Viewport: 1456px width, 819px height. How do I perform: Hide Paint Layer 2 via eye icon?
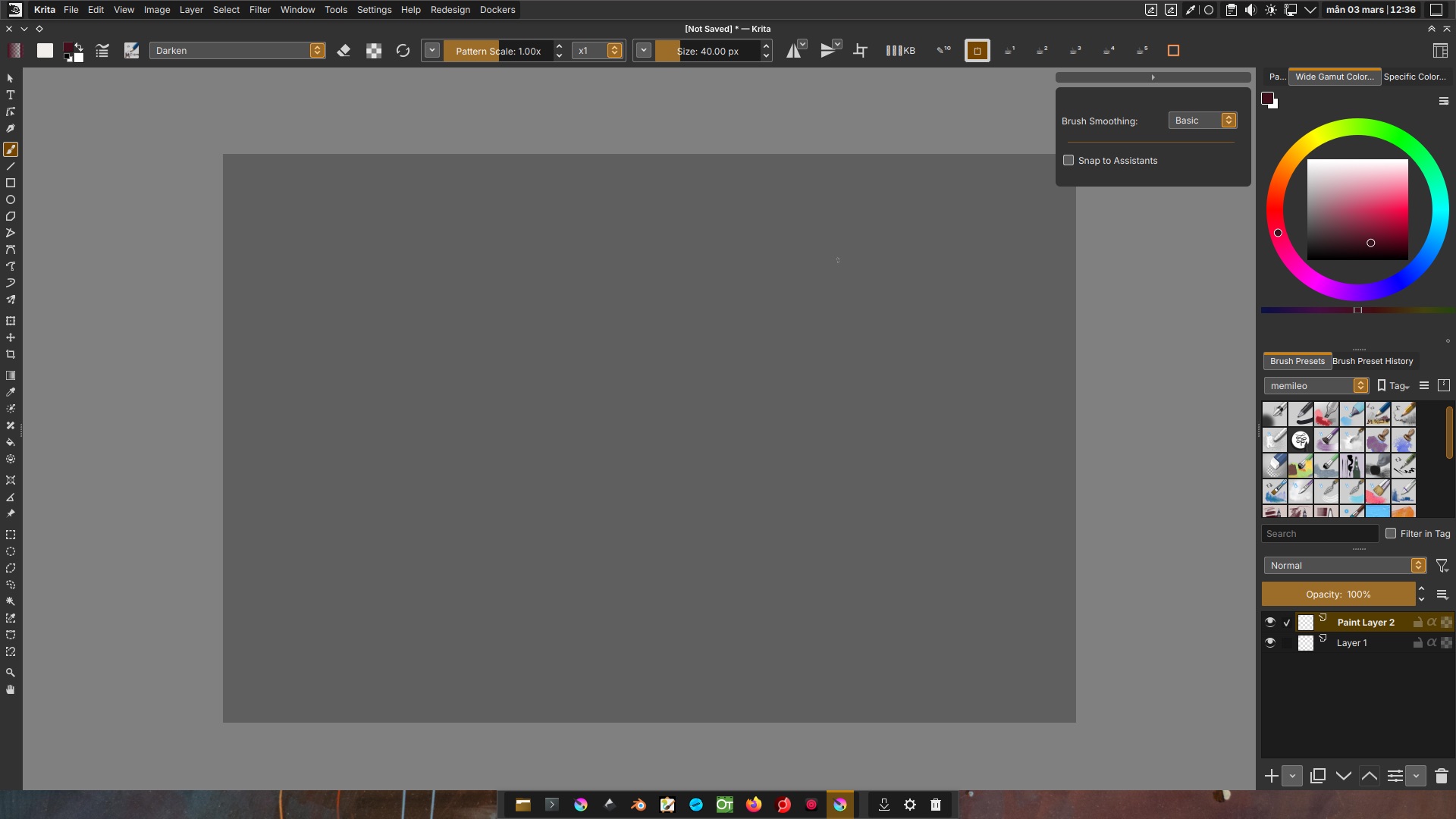(x=1270, y=622)
